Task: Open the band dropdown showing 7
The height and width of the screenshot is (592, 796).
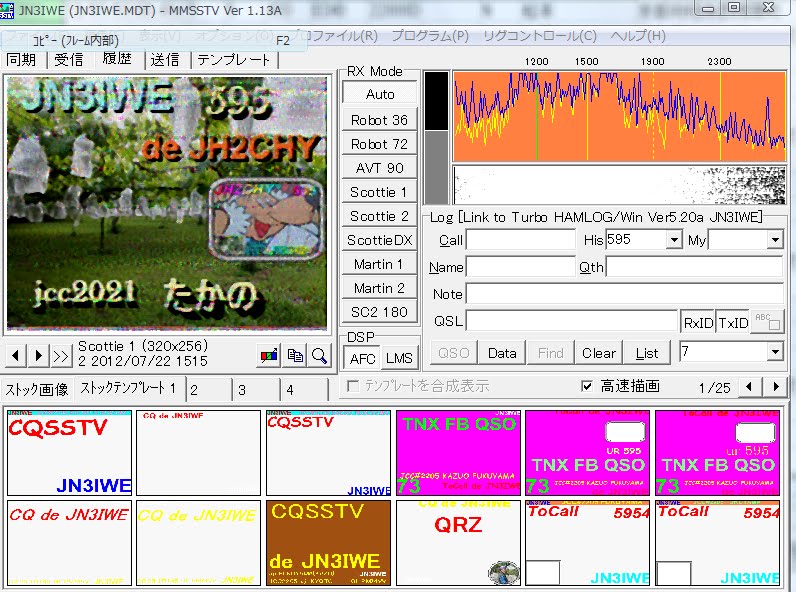Action: (x=775, y=351)
